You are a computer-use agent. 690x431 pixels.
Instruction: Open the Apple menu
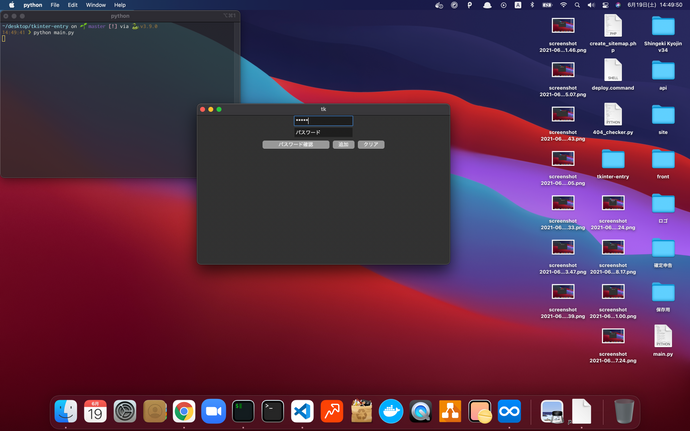12,5
